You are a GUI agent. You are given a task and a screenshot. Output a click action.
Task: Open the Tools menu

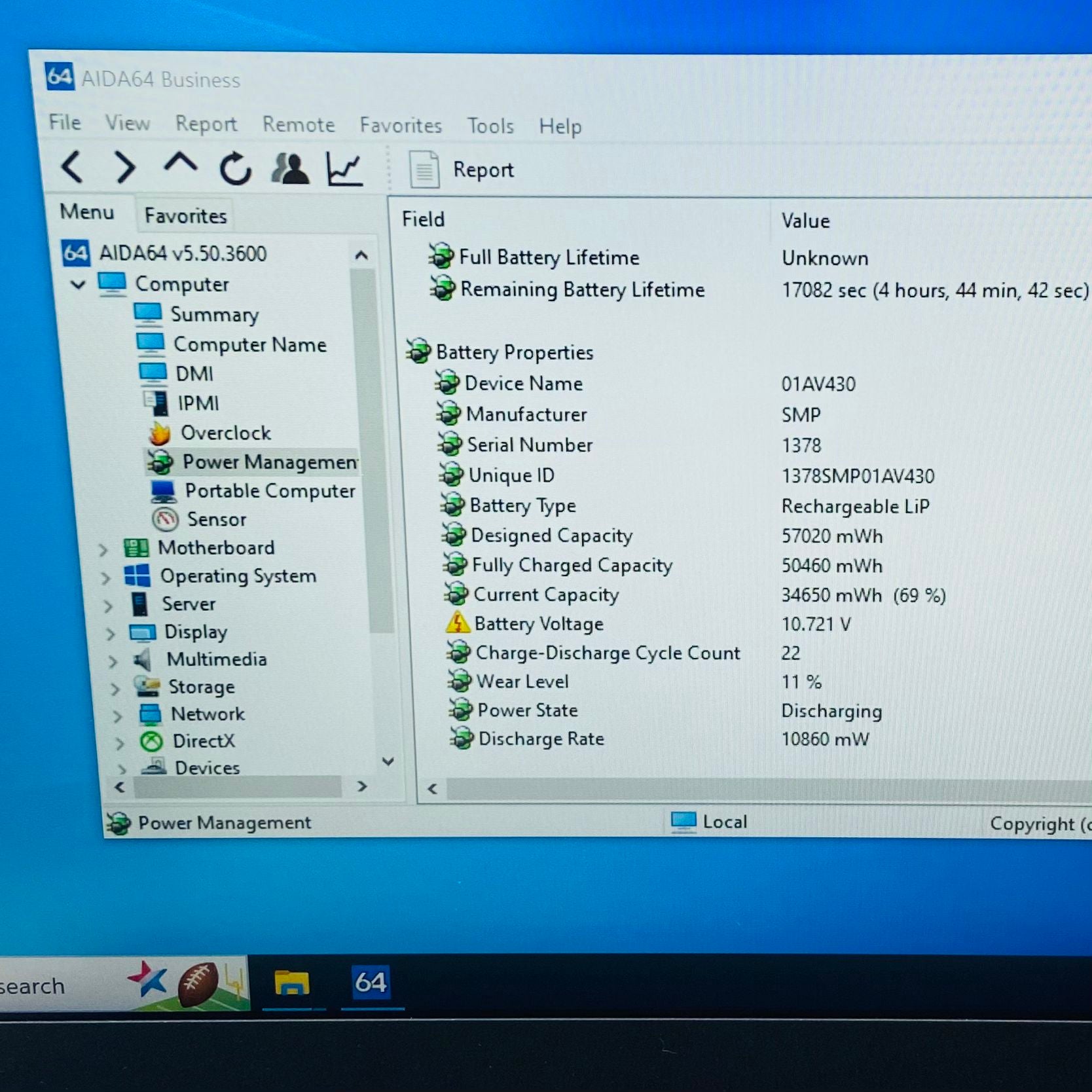click(490, 126)
